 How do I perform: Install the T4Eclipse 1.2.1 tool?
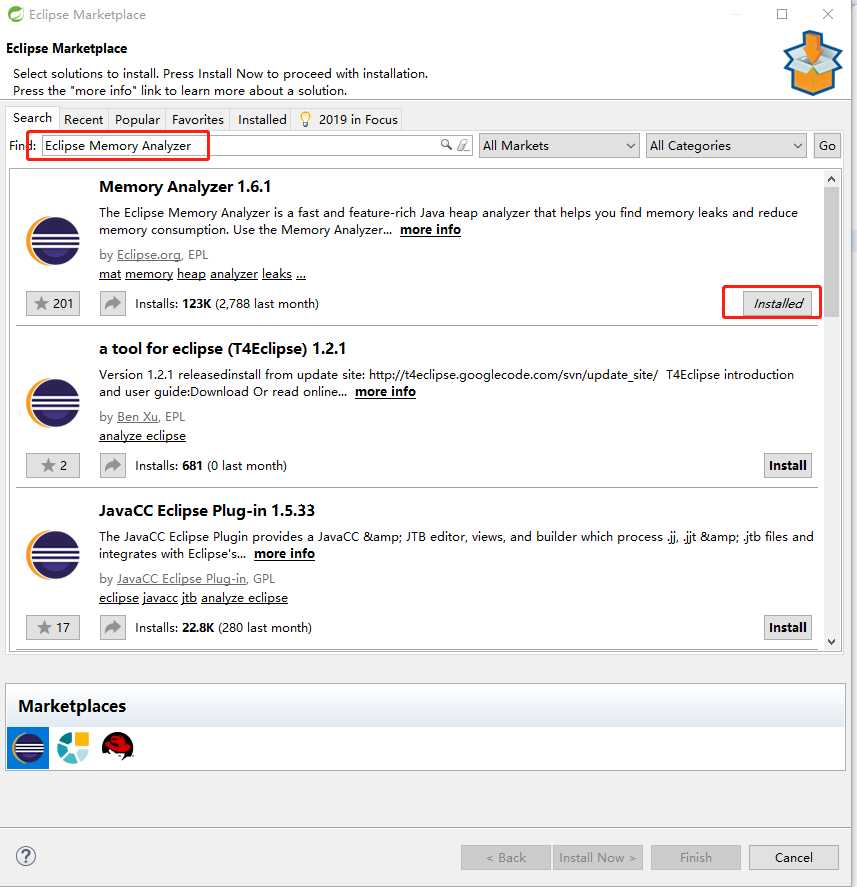(787, 465)
